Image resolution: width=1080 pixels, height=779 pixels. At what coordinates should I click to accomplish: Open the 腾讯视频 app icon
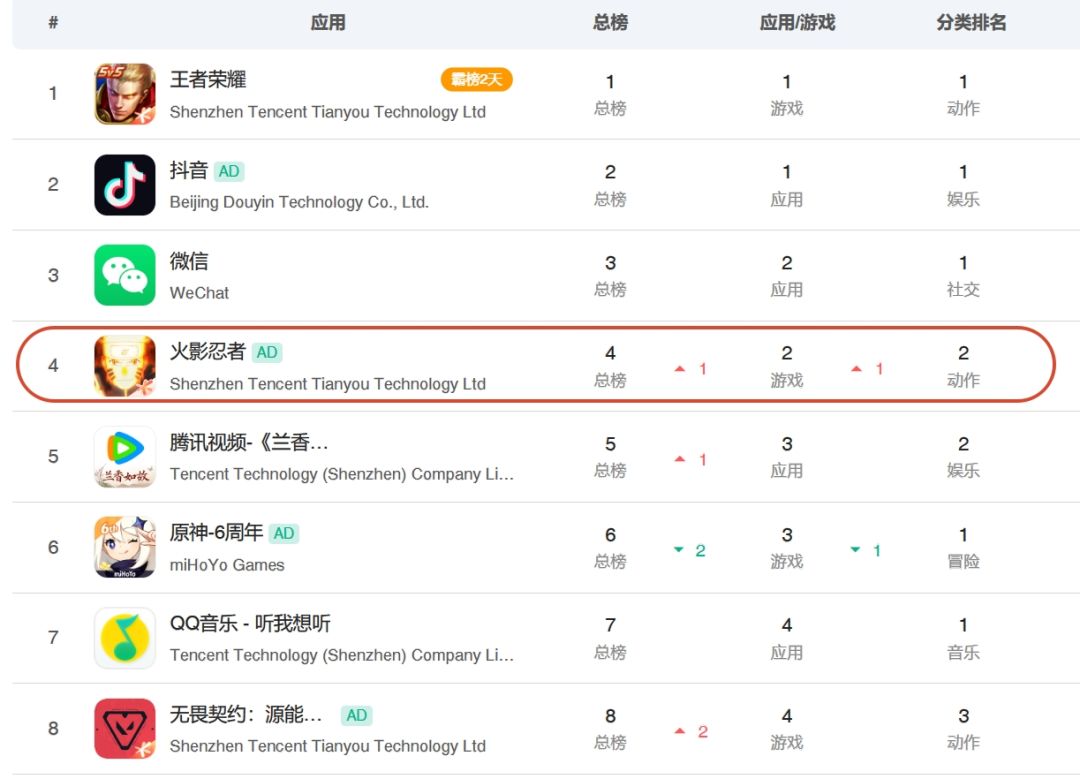pos(125,457)
